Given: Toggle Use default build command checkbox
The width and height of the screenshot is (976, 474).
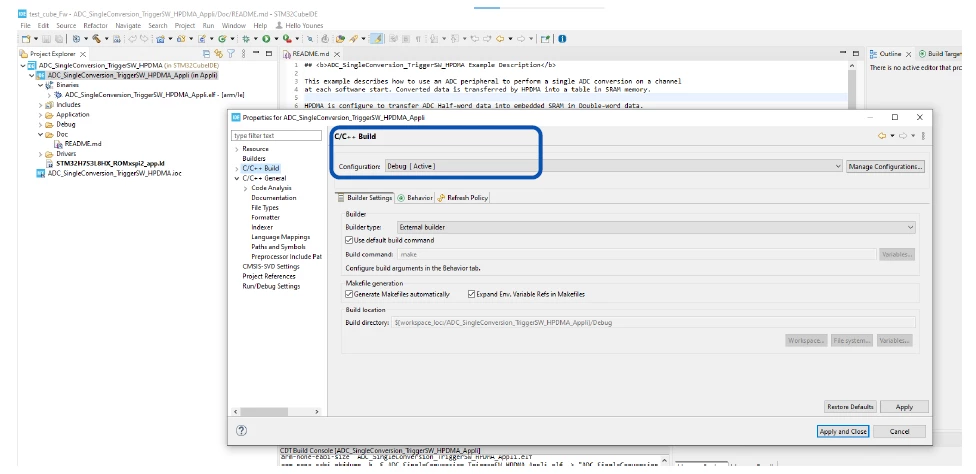Looking at the screenshot, I should [349, 240].
